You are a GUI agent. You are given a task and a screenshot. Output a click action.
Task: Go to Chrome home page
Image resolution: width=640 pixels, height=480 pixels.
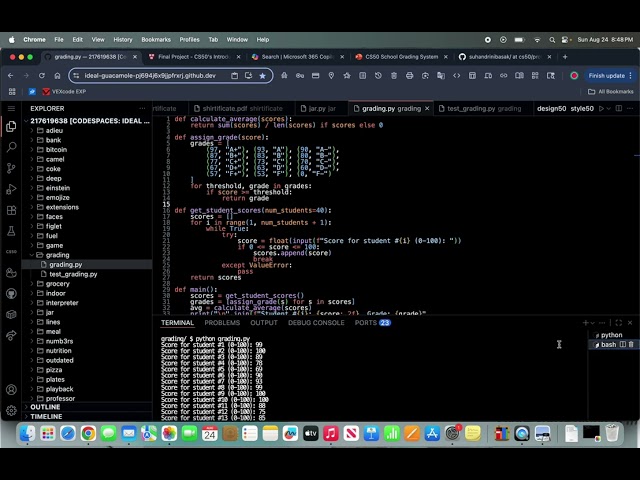57,76
